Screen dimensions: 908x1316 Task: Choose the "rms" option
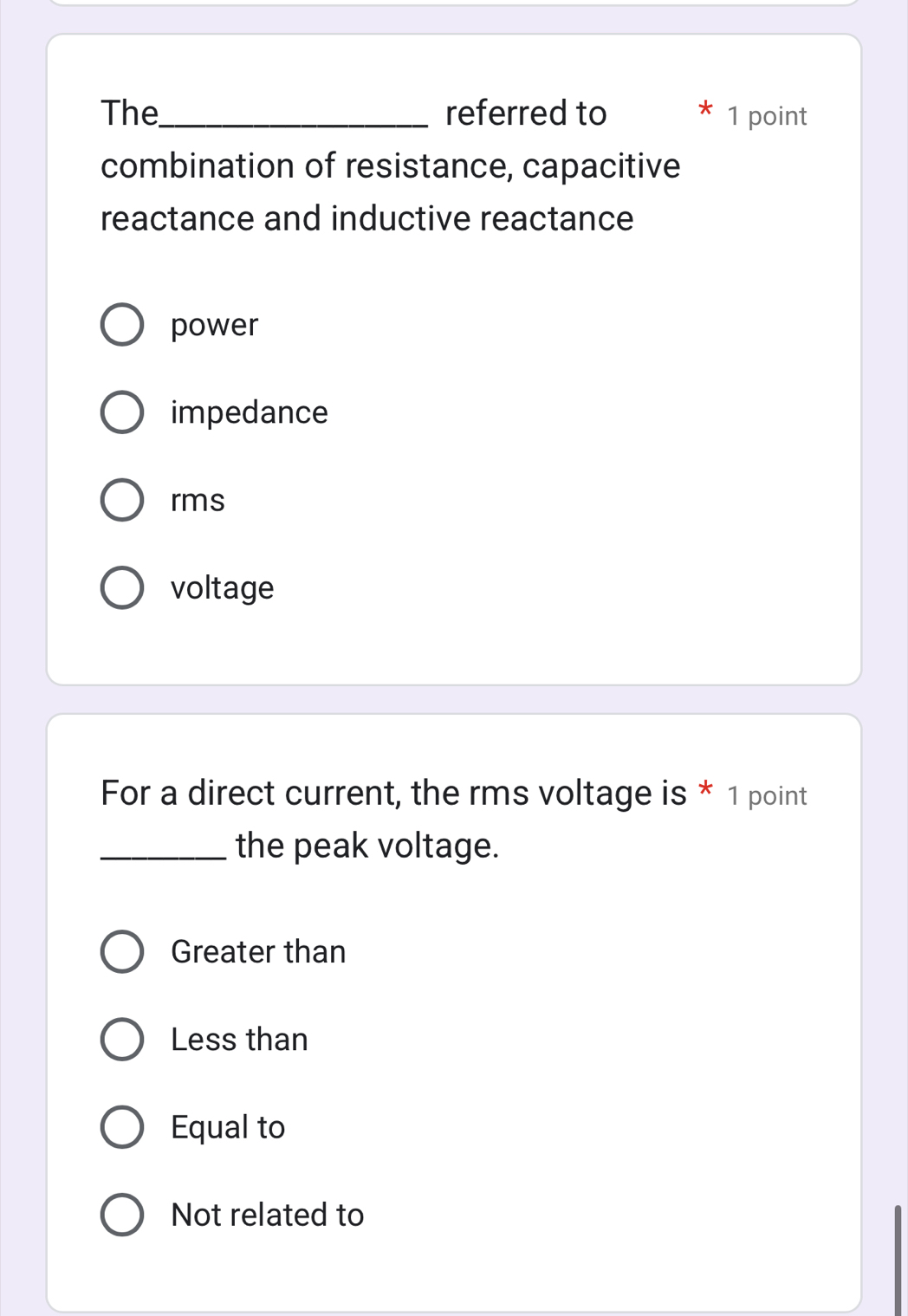click(x=123, y=499)
